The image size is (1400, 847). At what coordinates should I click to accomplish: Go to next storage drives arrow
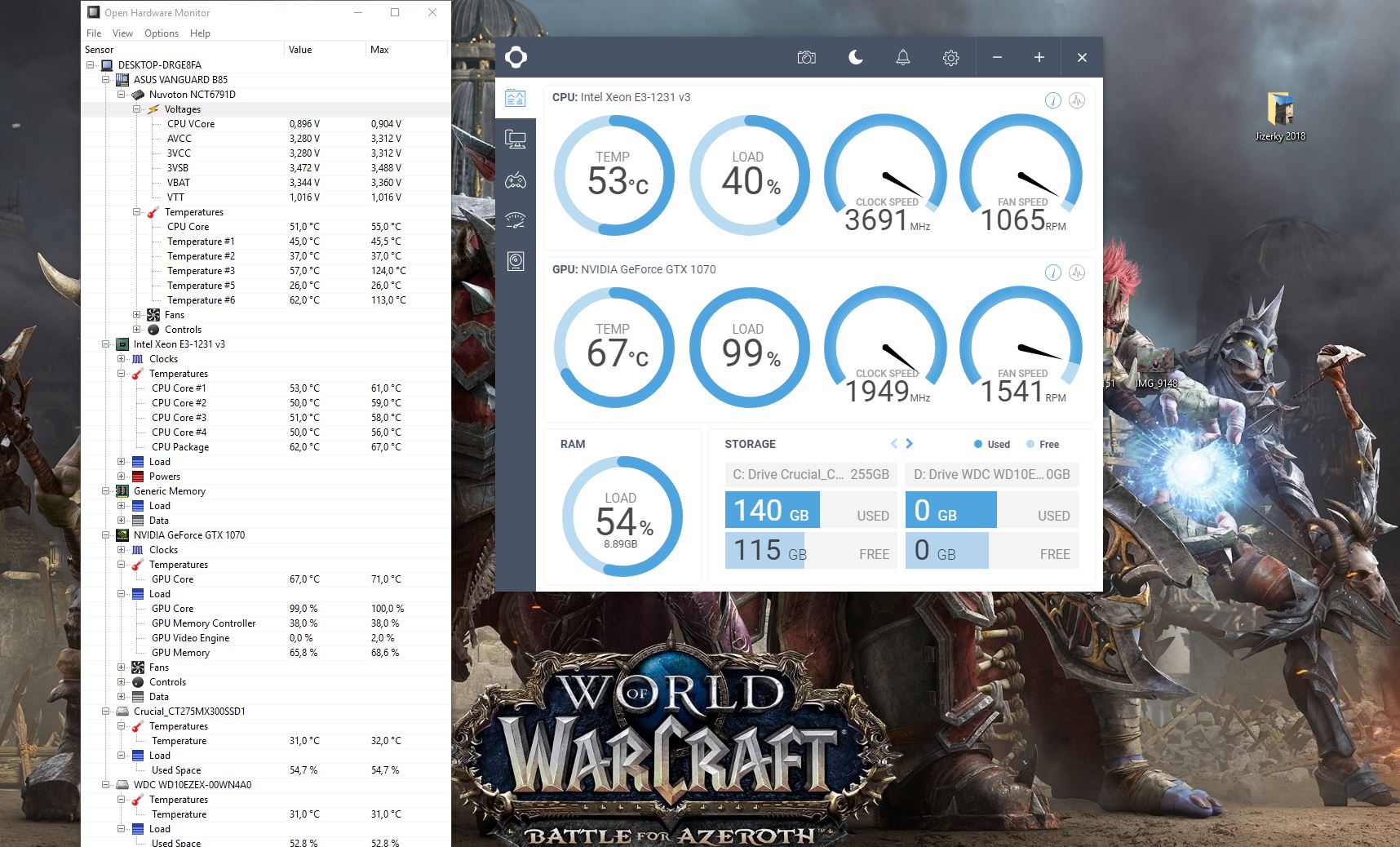click(910, 444)
